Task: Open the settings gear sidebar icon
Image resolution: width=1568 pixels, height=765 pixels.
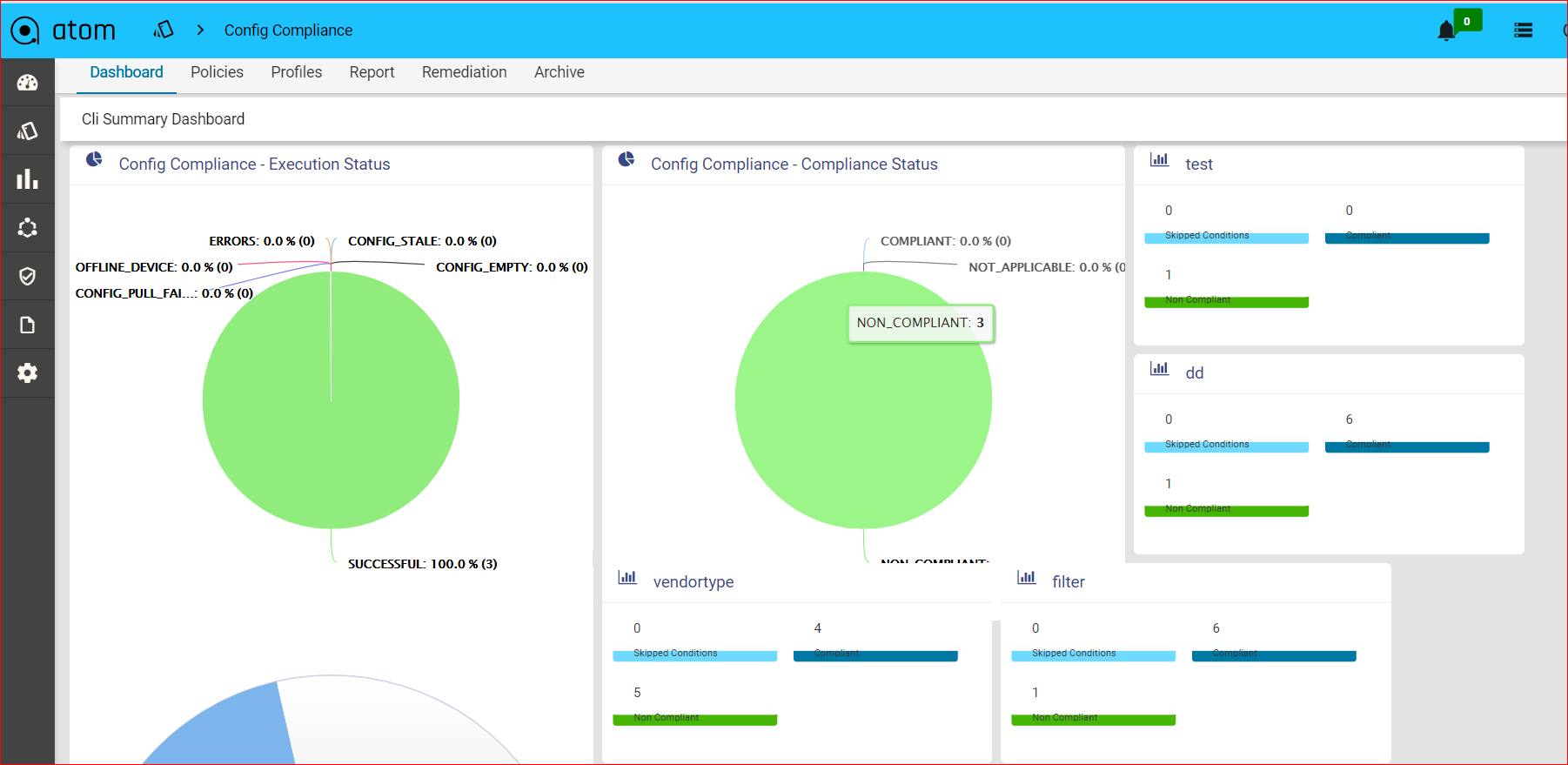Action: point(28,372)
